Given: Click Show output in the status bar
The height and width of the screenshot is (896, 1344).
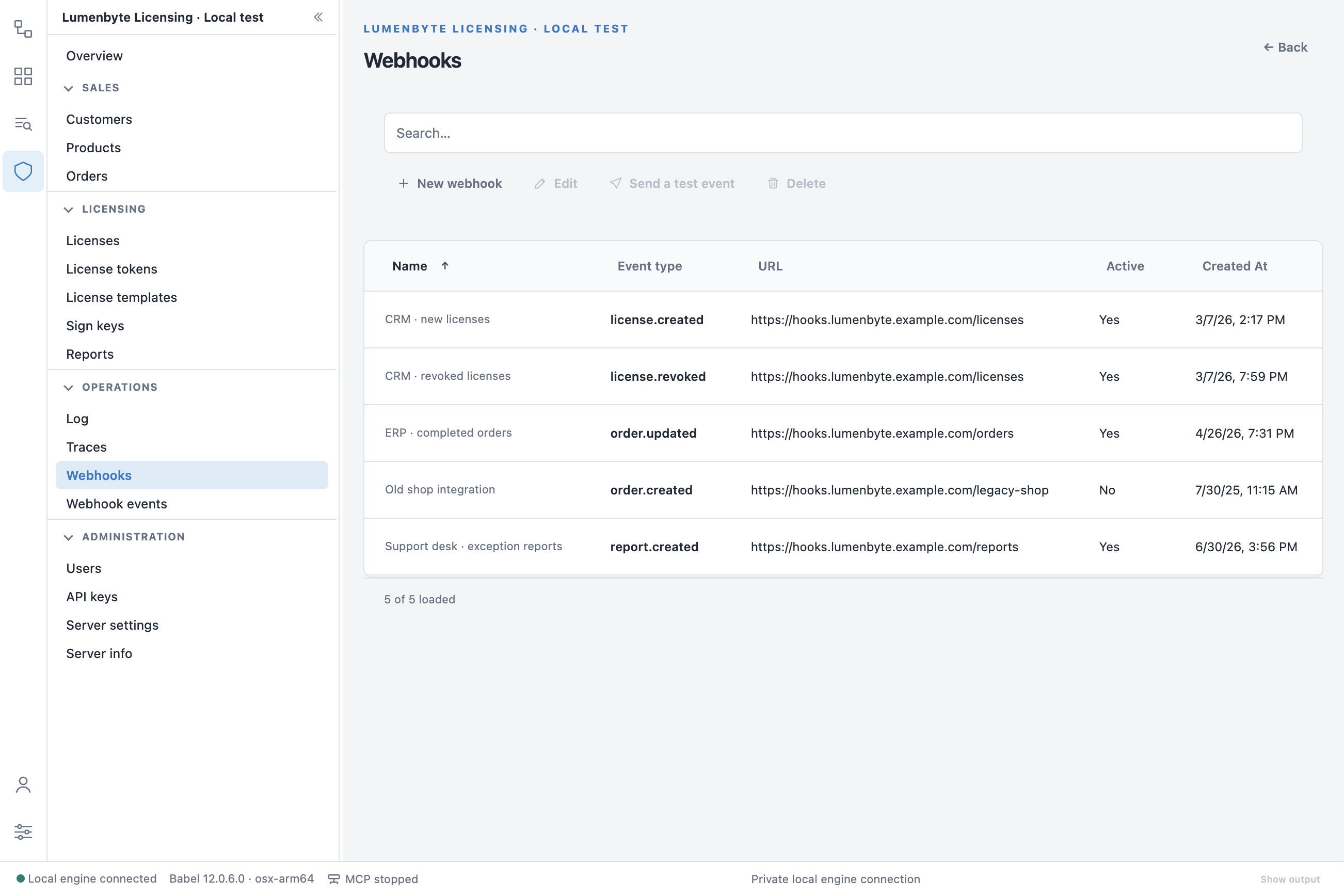Looking at the screenshot, I should (1290, 879).
